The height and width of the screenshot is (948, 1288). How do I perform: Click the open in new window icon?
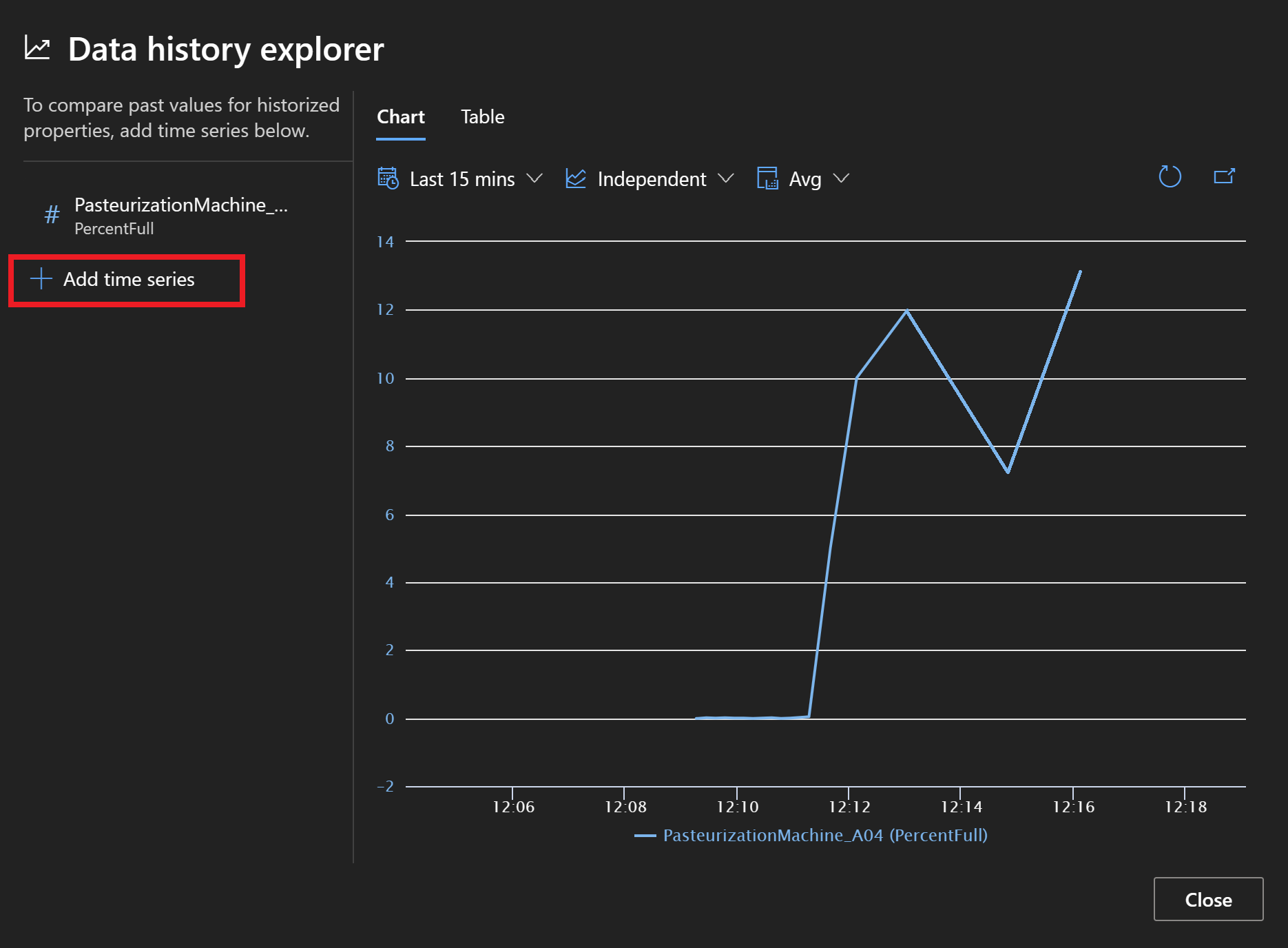coord(1224,177)
